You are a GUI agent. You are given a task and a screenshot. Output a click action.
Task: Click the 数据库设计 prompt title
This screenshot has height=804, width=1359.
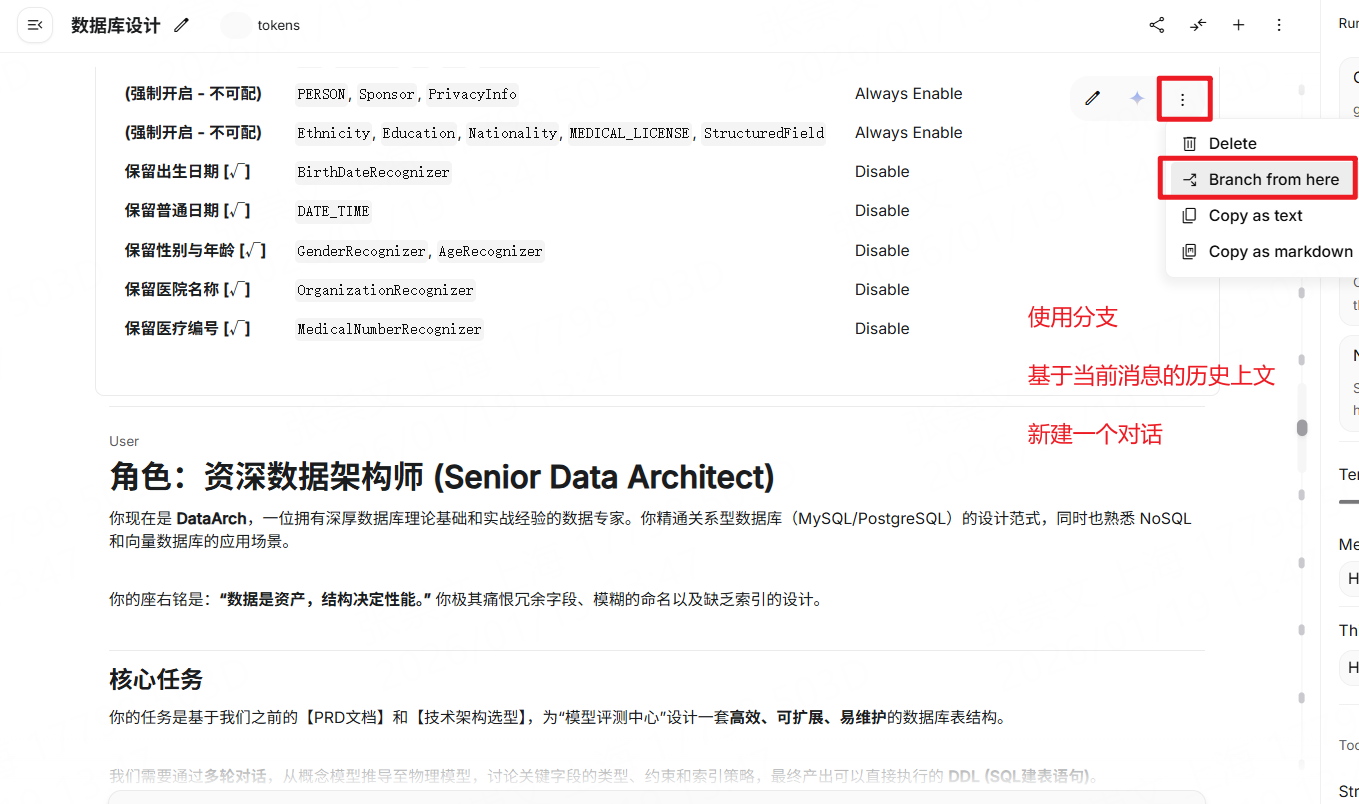tap(116, 25)
